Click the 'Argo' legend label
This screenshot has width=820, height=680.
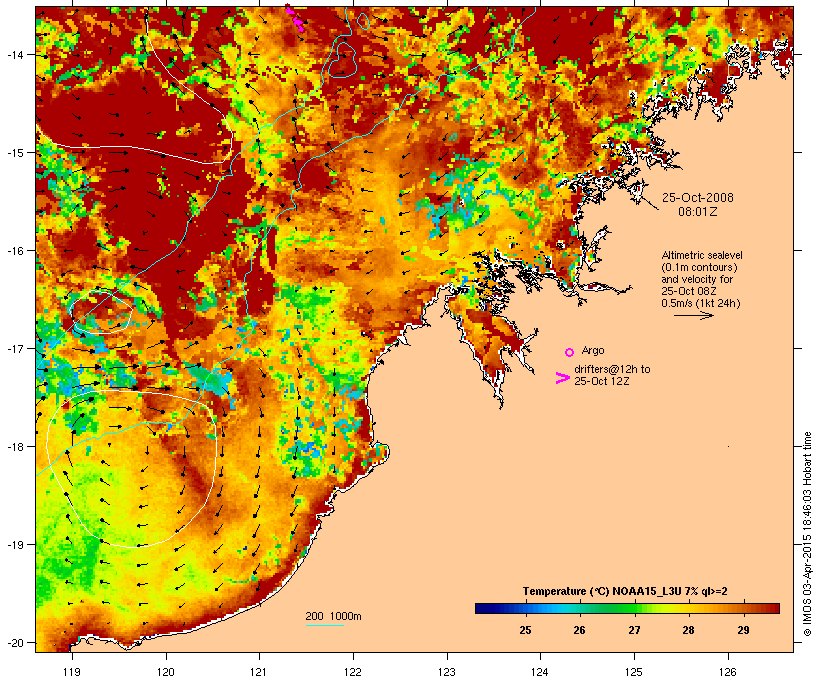coord(593,350)
